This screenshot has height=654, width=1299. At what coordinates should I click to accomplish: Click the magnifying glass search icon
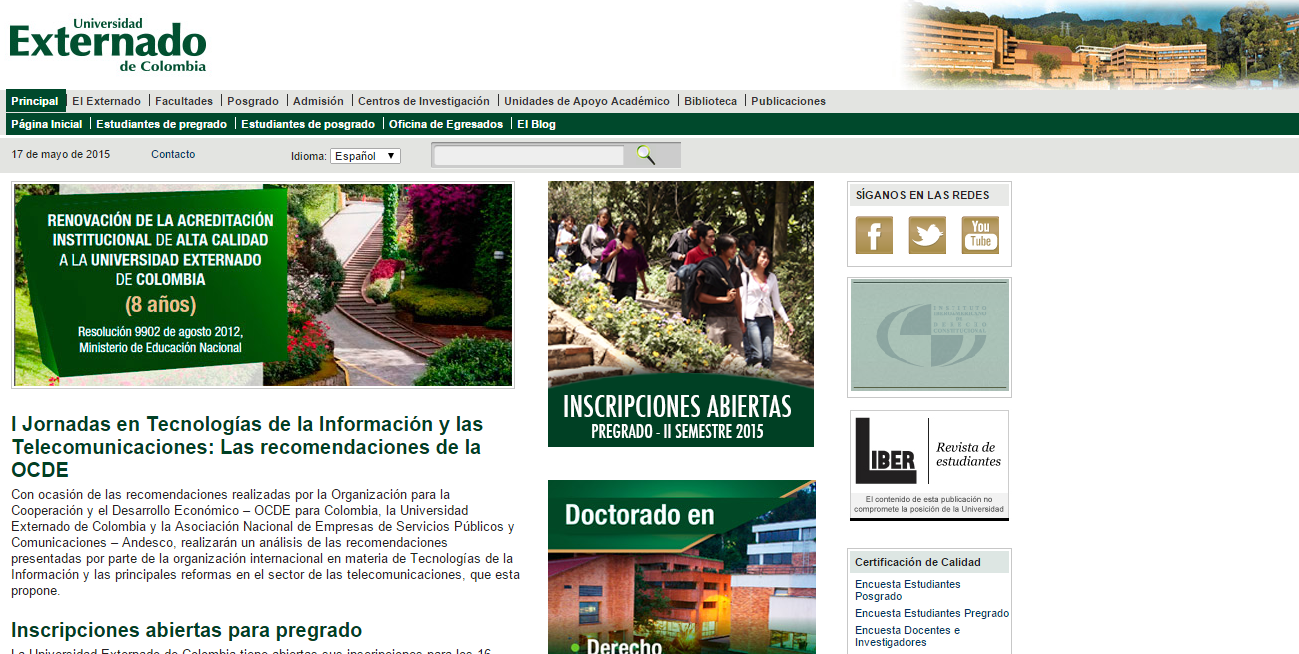646,155
